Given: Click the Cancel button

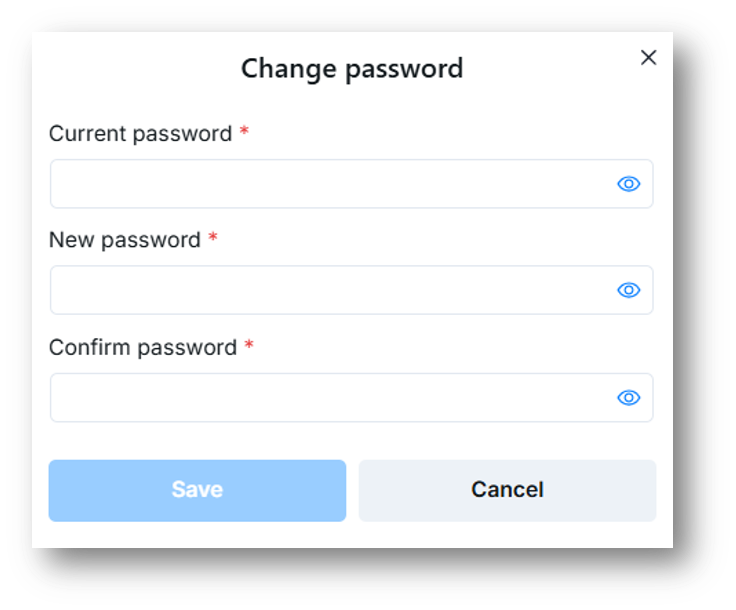Looking at the screenshot, I should coord(507,490).
